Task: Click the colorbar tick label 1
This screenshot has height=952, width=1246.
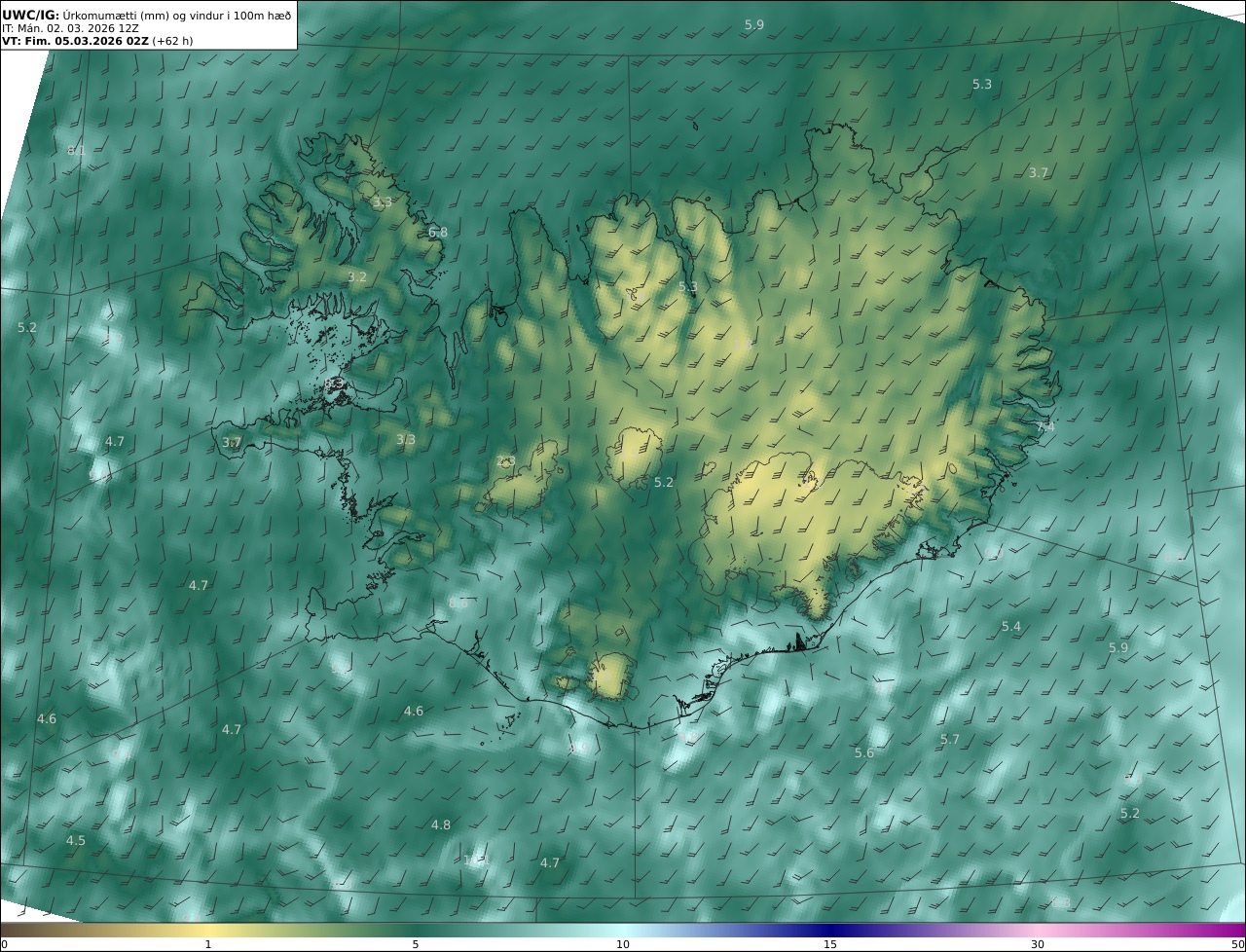Action: [x=208, y=944]
